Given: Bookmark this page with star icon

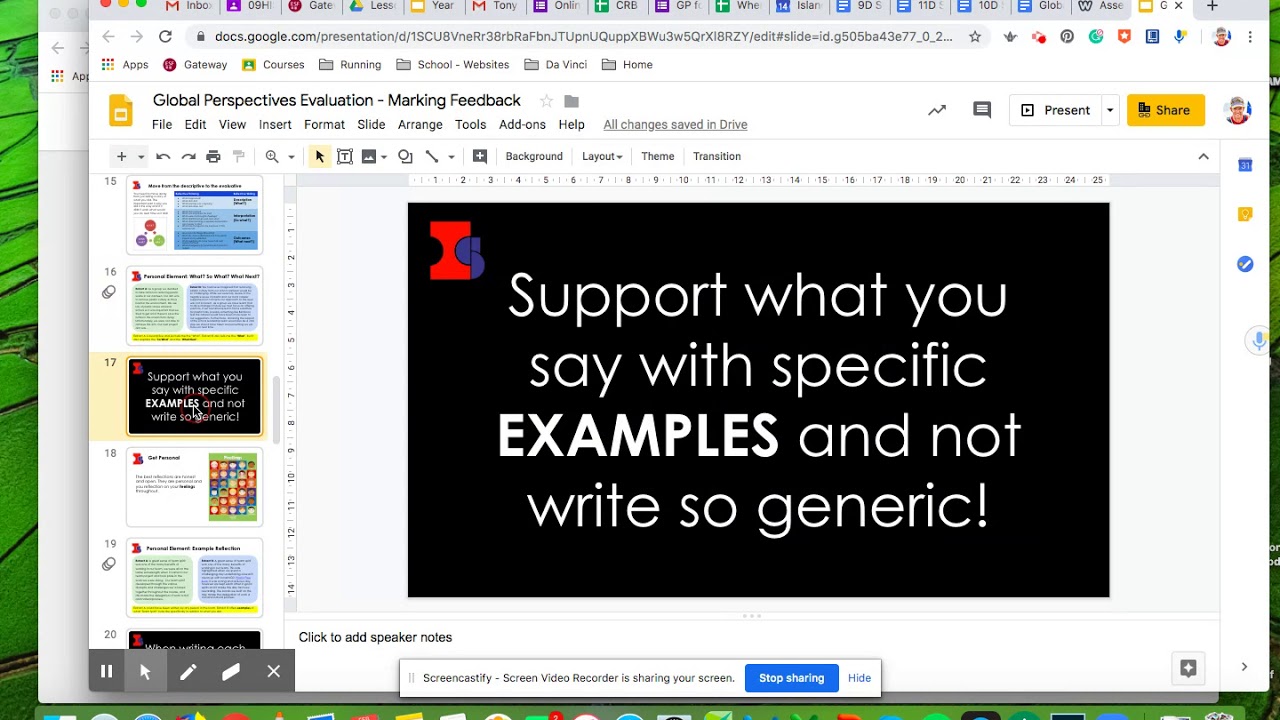Looking at the screenshot, I should click(x=975, y=37).
